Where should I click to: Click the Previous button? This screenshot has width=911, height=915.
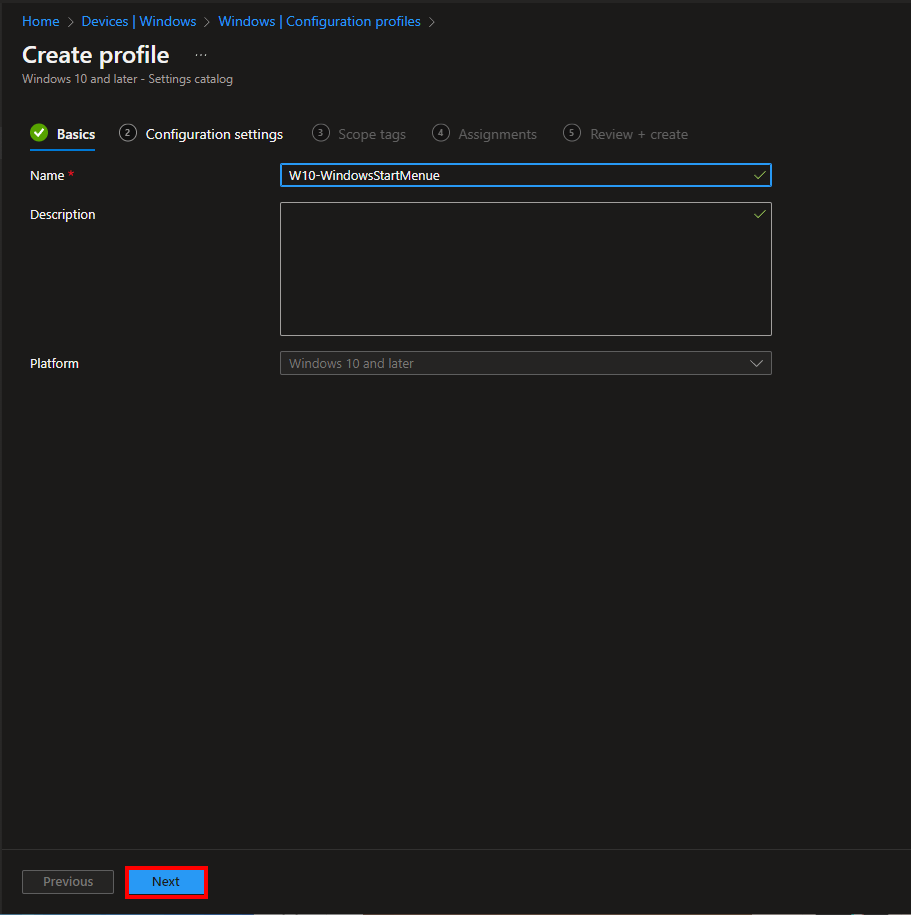coord(68,882)
